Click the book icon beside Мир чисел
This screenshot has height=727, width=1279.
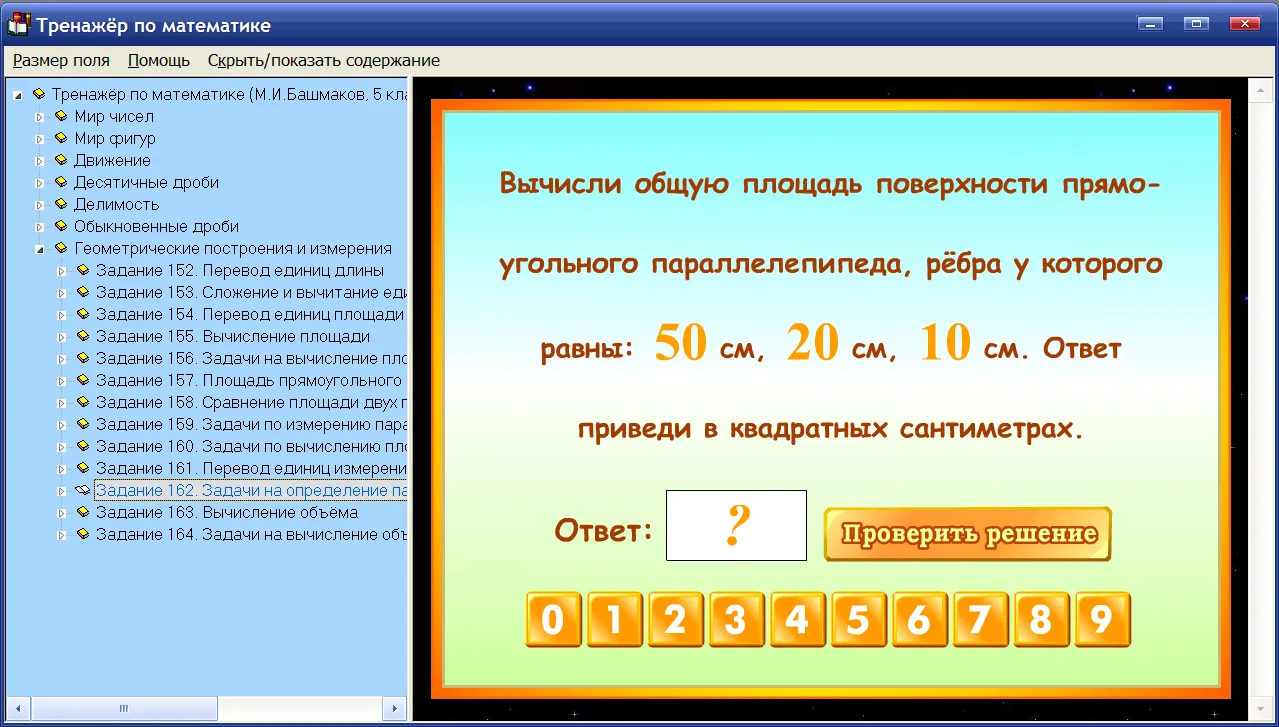[x=60, y=116]
